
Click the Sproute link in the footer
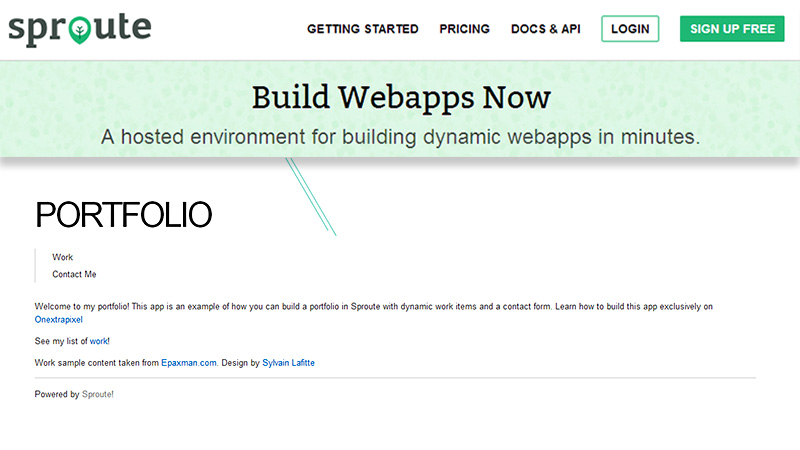(x=97, y=394)
